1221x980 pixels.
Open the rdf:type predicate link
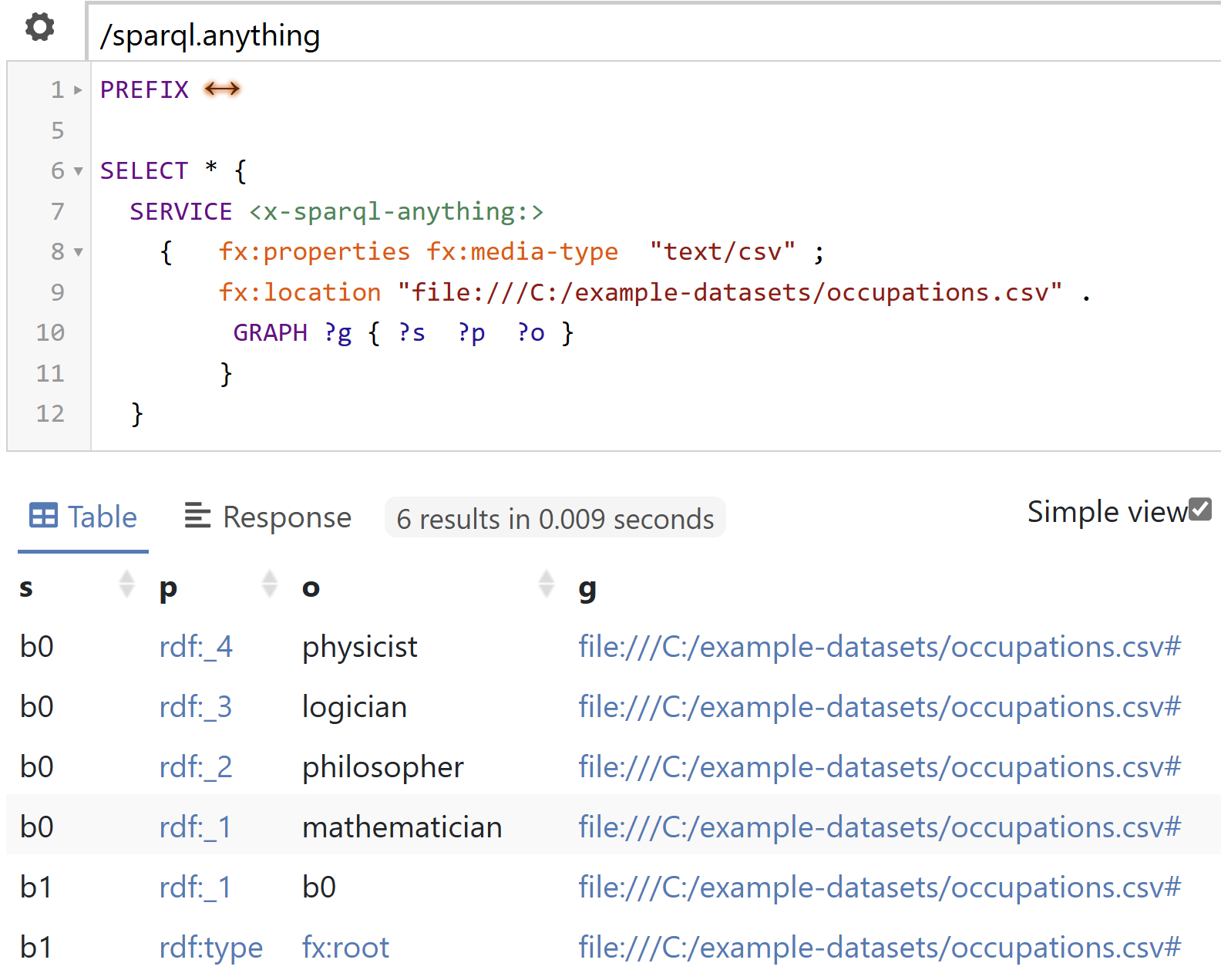pyautogui.click(x=211, y=947)
